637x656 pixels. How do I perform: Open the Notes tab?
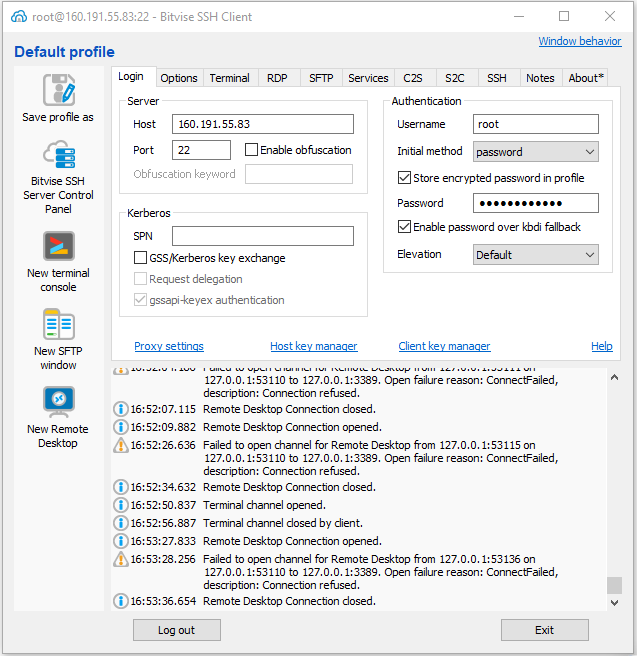click(x=540, y=78)
